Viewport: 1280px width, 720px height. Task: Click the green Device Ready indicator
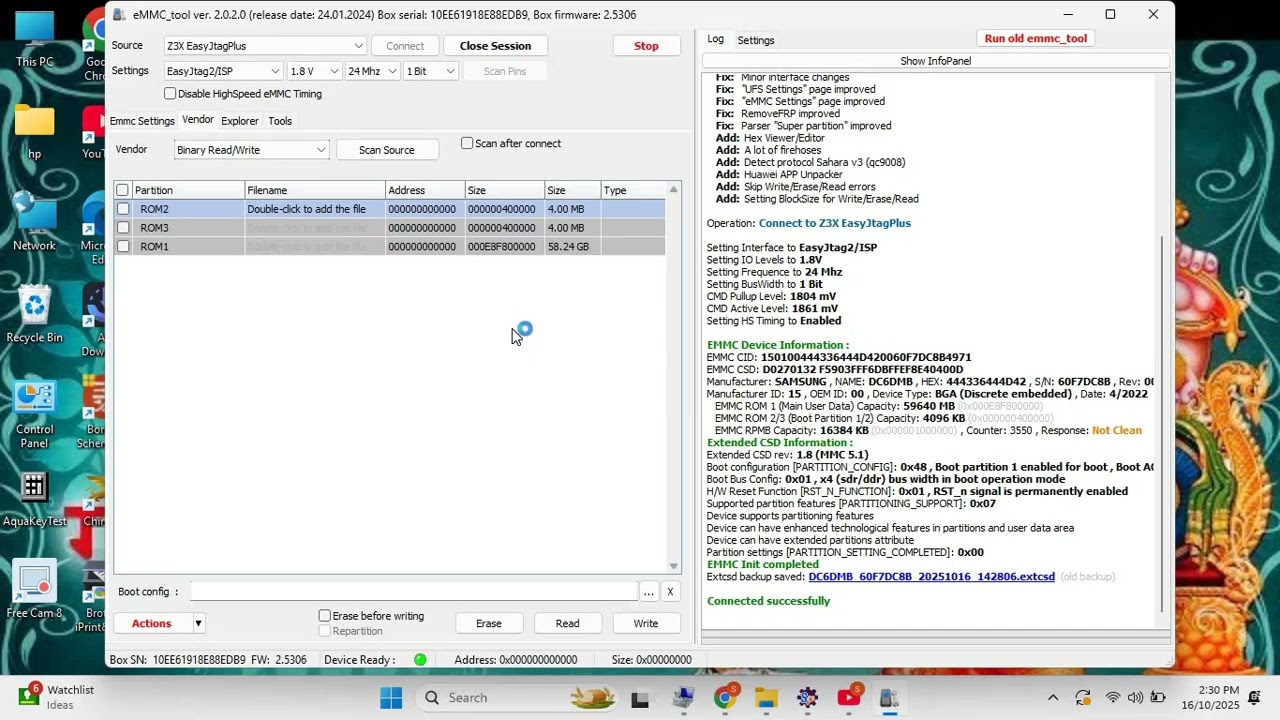420,660
